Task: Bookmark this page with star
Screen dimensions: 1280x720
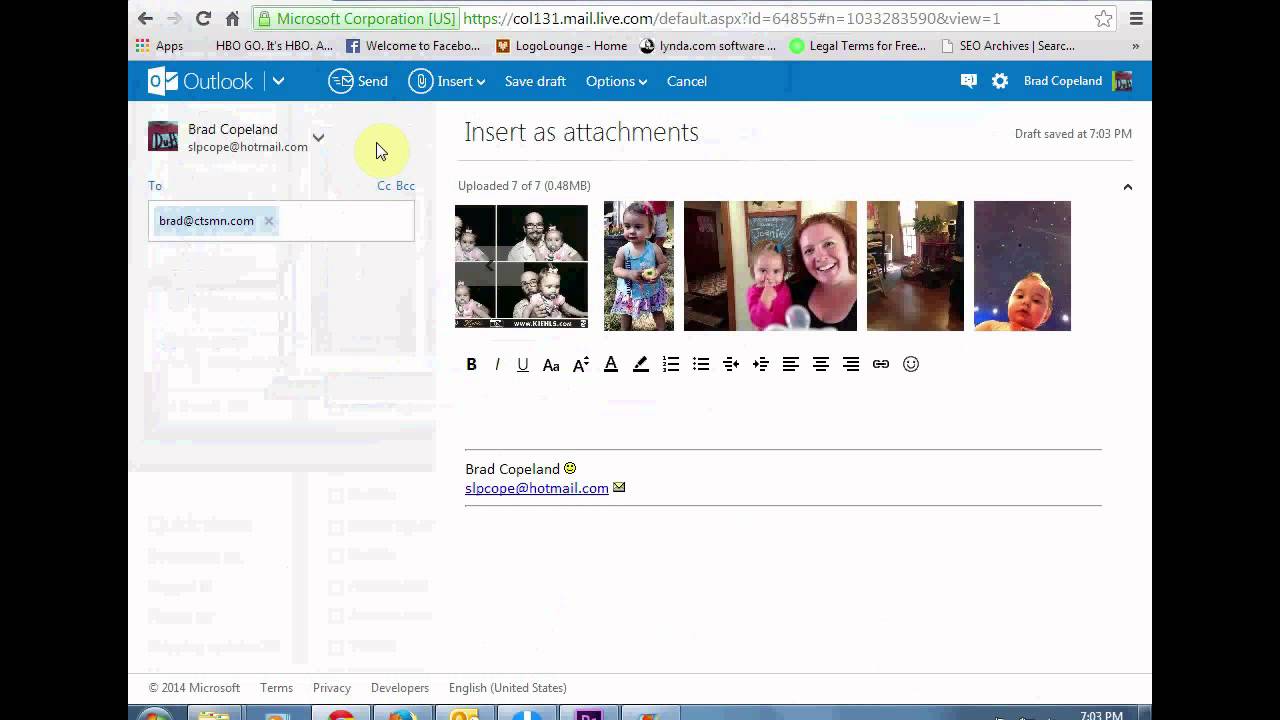Action: click(x=1103, y=18)
